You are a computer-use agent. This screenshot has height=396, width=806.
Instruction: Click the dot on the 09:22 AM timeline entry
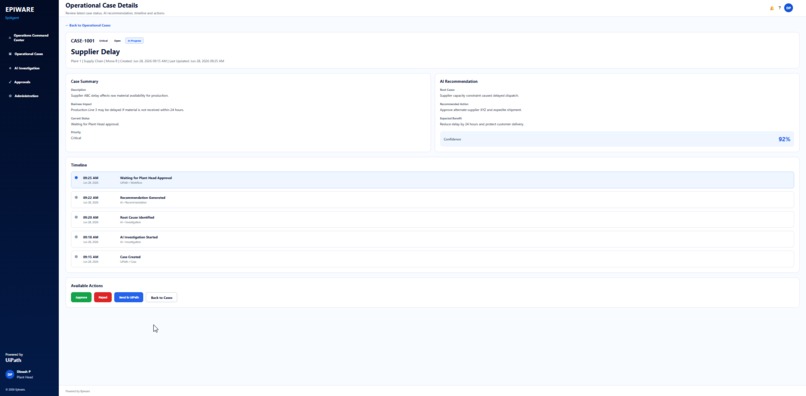[x=76, y=197]
